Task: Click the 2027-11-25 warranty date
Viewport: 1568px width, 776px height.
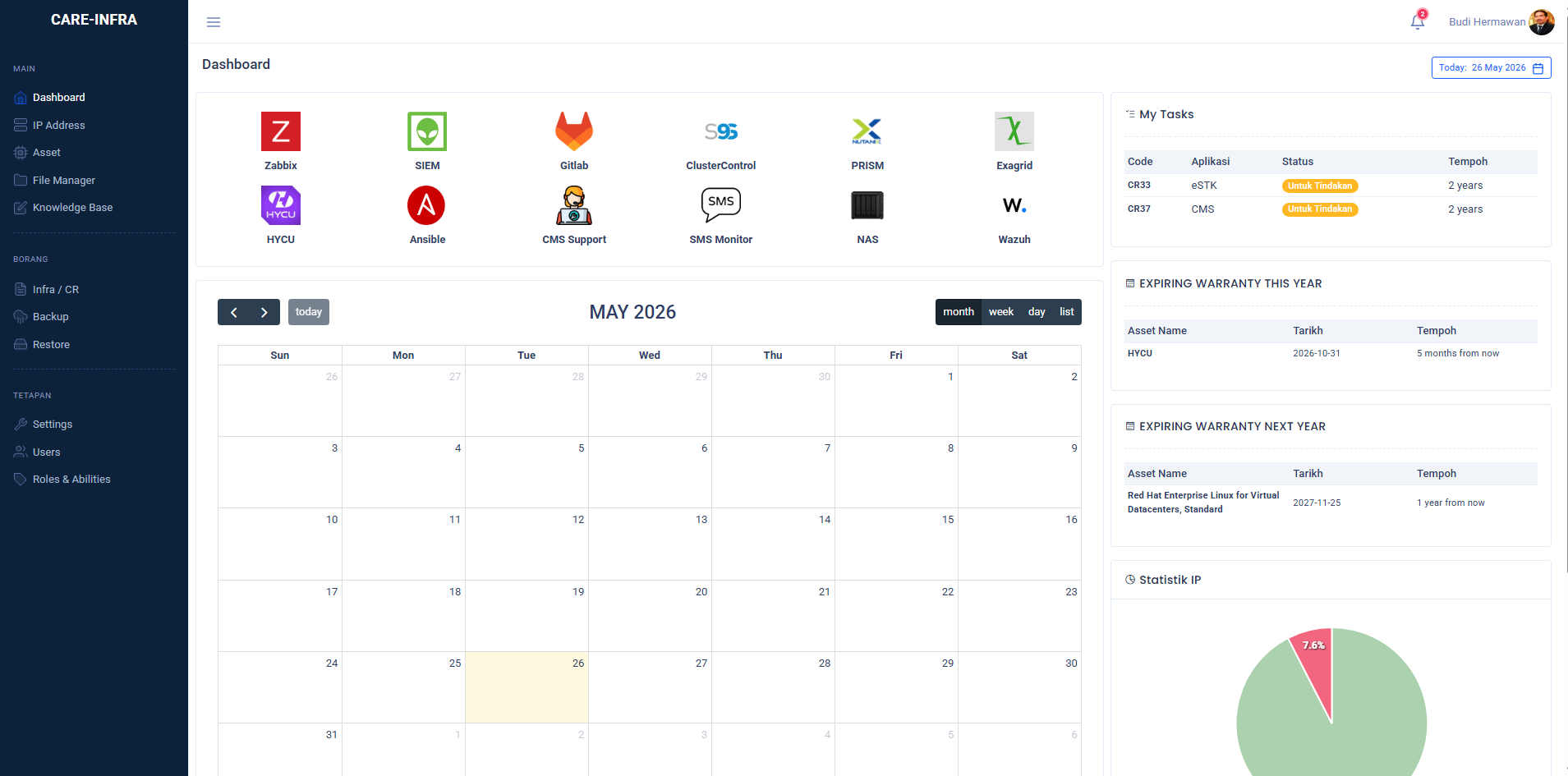Action: click(x=1317, y=503)
